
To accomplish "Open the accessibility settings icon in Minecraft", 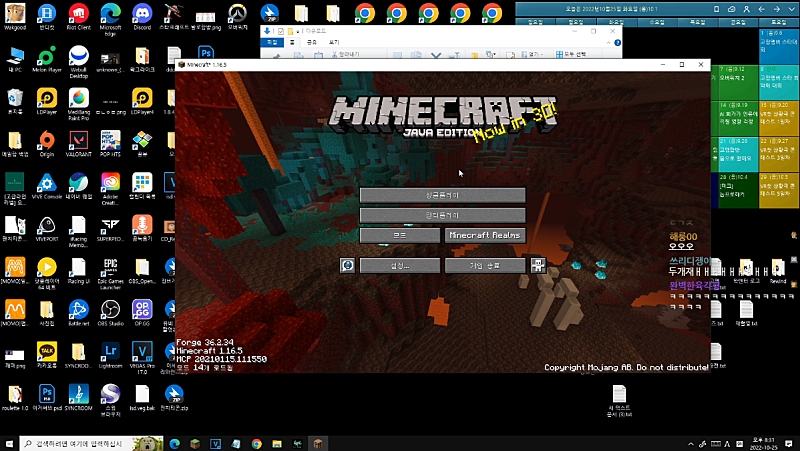I will (538, 265).
